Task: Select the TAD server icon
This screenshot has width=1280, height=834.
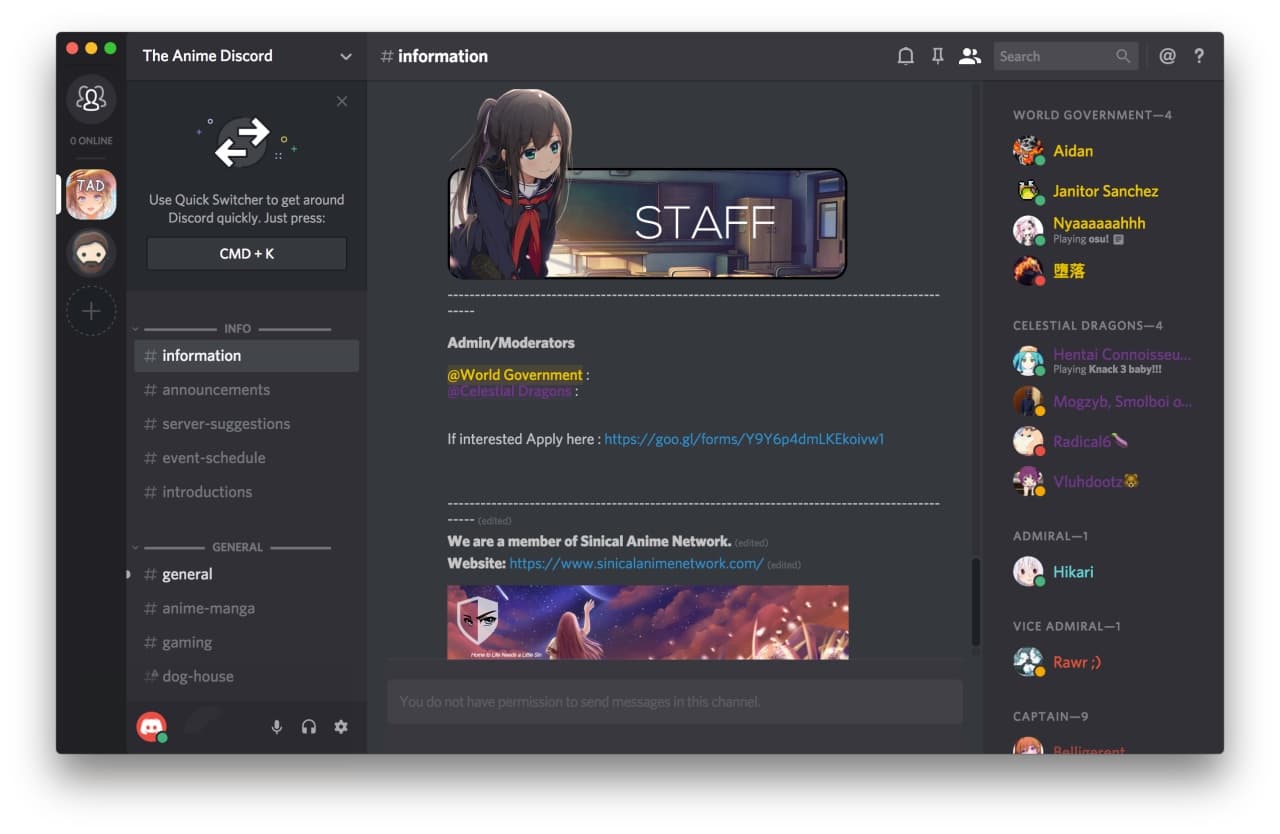Action: 91,193
